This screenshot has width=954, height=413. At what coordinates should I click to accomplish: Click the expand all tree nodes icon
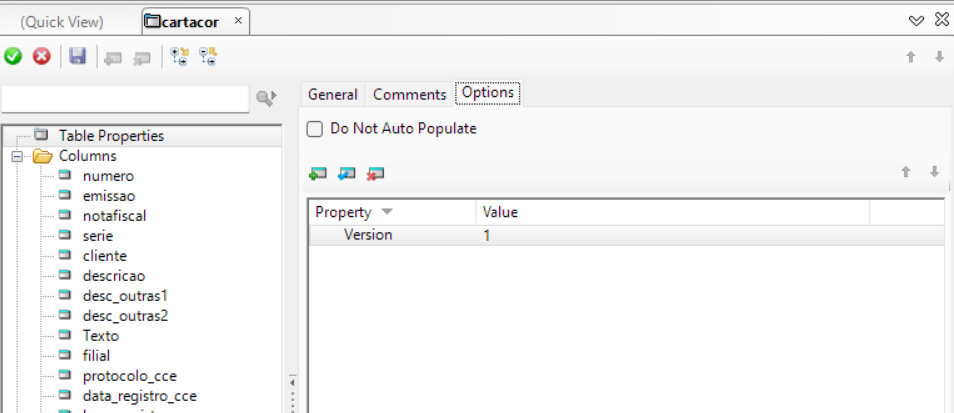click(x=179, y=57)
